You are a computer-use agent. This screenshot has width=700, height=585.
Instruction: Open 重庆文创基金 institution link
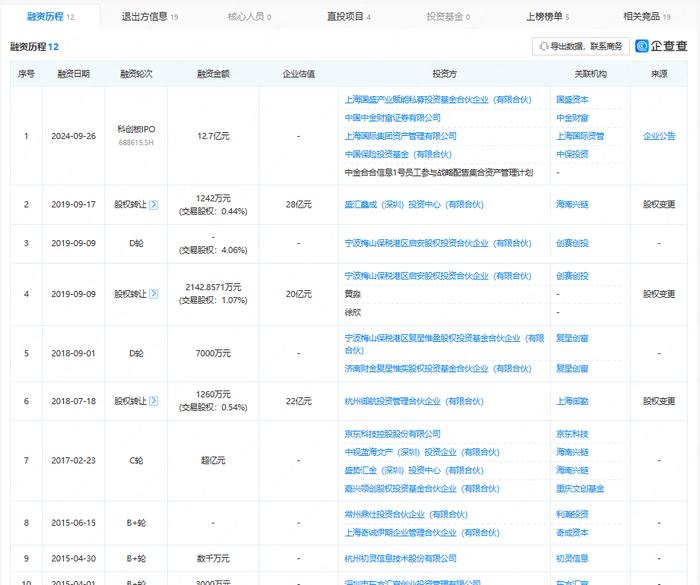580,489
